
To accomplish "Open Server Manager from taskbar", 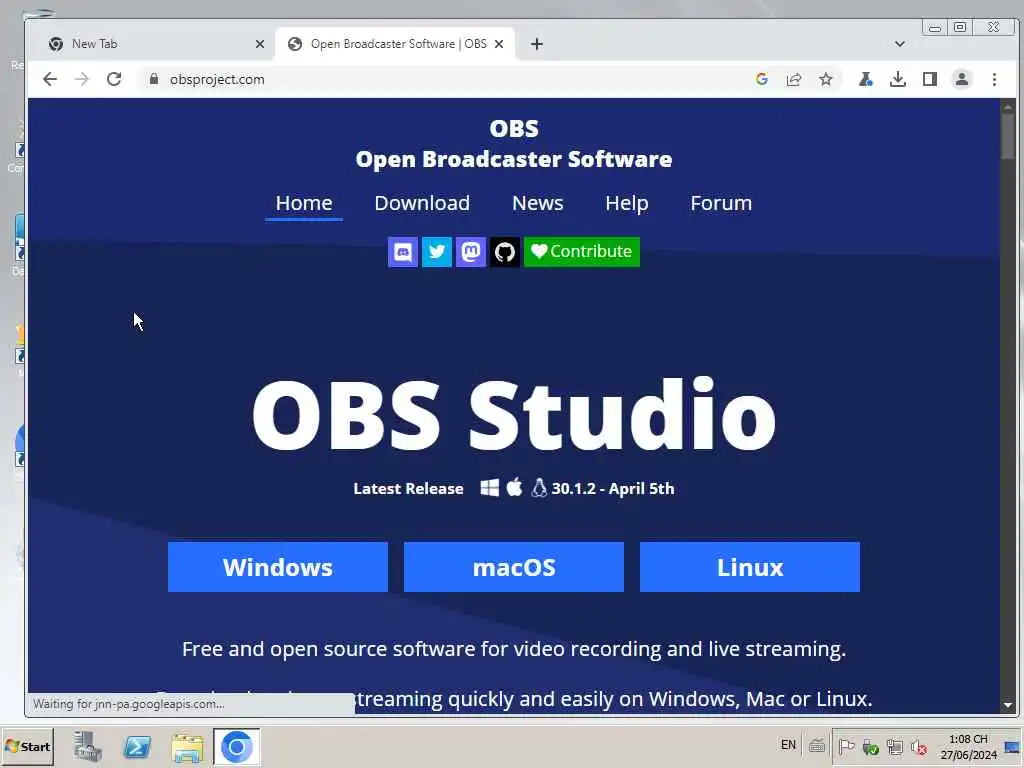I will click(x=88, y=746).
